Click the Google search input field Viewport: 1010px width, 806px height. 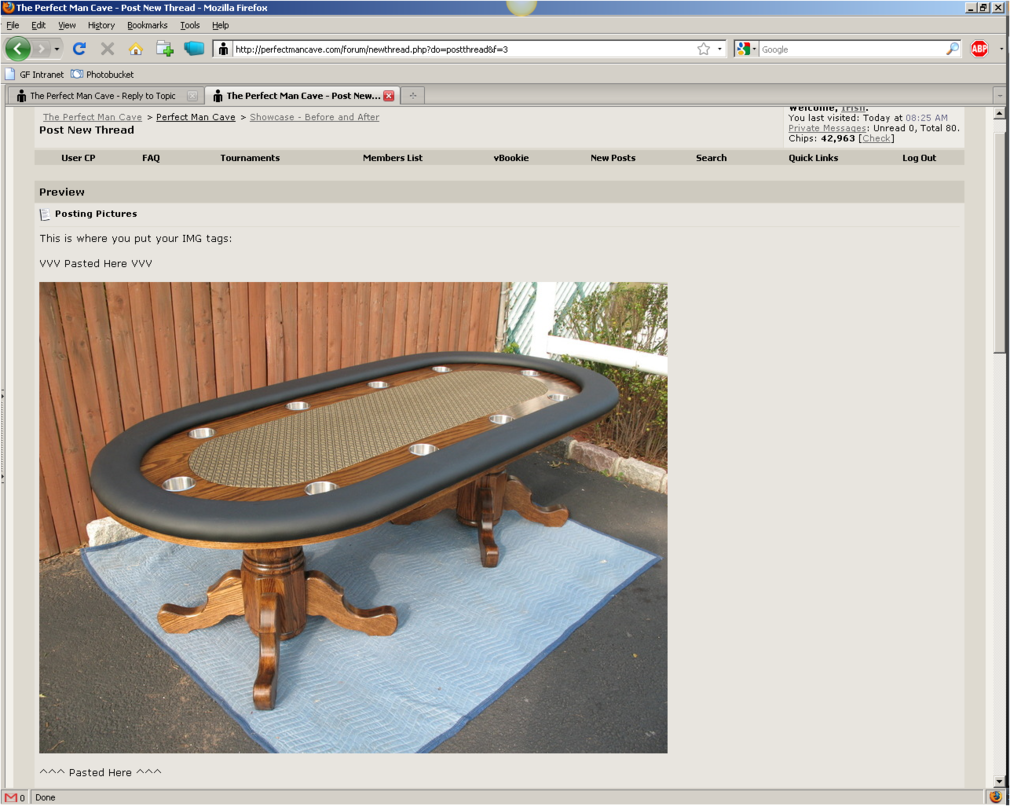[x=852, y=49]
